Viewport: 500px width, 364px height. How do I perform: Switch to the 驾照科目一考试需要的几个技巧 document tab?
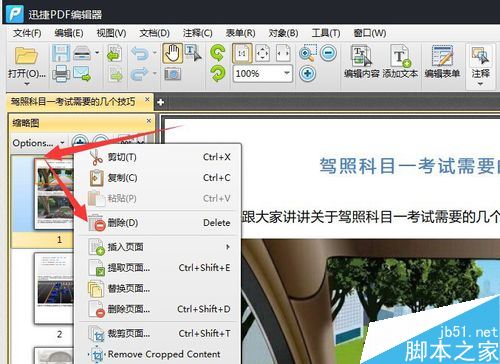click(73, 101)
